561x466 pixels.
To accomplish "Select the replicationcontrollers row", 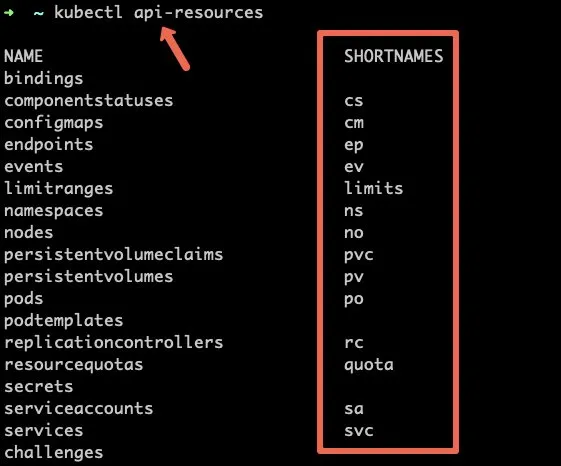I will 114,343.
